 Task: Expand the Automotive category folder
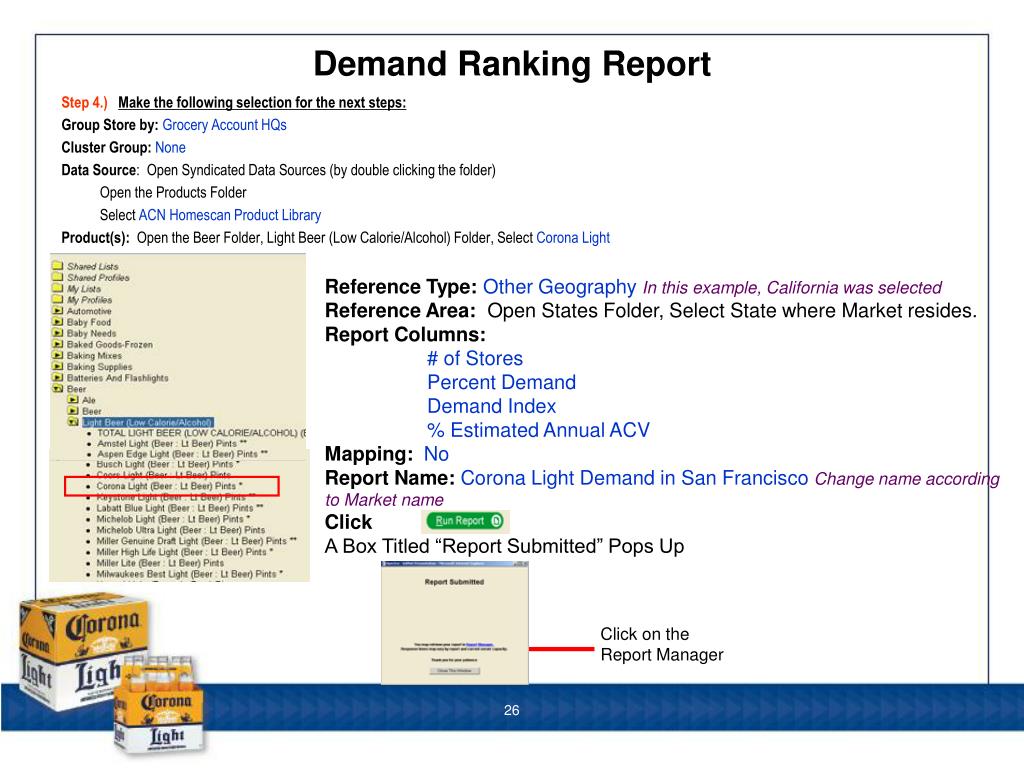[57, 311]
